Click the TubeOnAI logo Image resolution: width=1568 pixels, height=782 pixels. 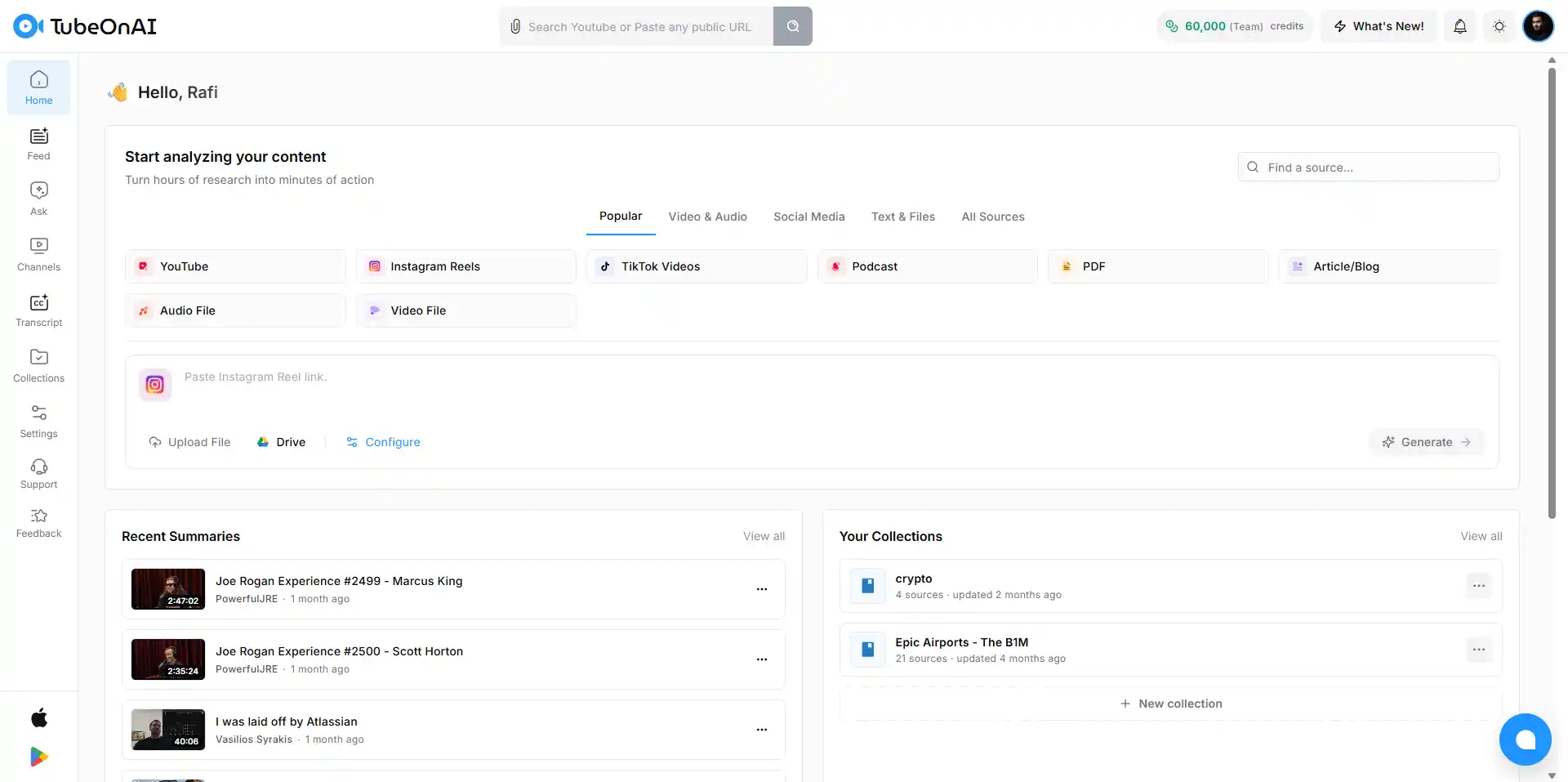[x=85, y=26]
